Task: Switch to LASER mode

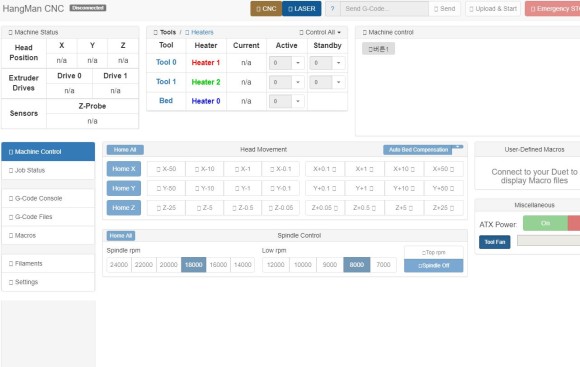Action: [x=301, y=9]
